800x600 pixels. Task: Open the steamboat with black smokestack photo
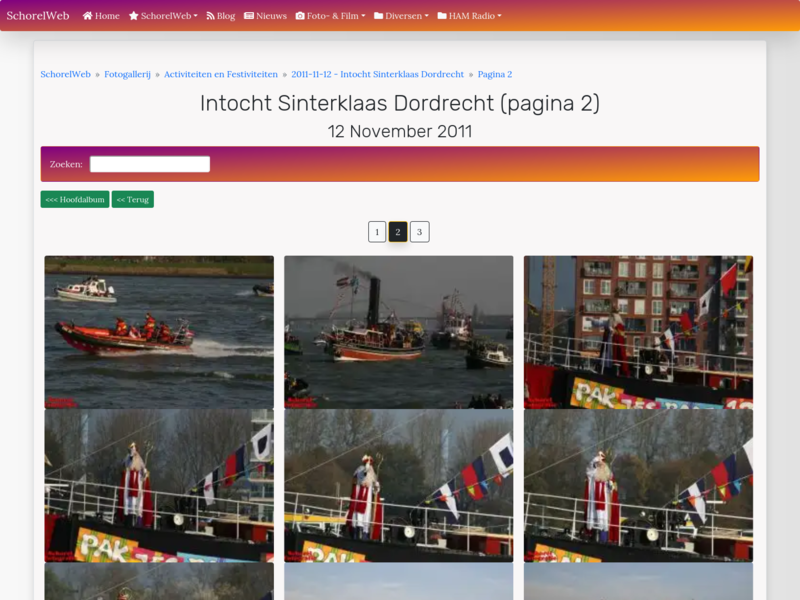tap(399, 332)
